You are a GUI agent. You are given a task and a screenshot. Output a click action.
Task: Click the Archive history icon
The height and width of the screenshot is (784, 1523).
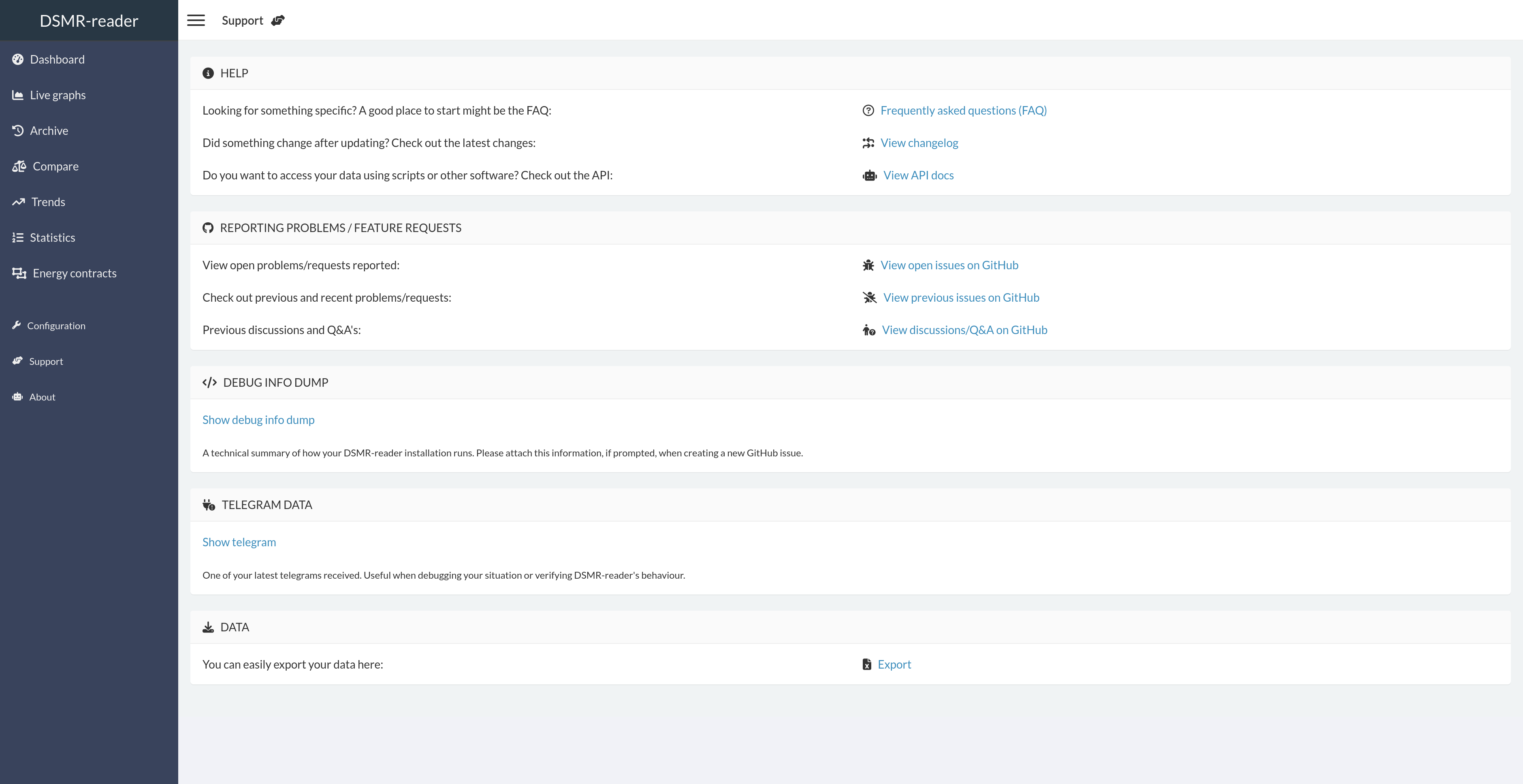(18, 131)
